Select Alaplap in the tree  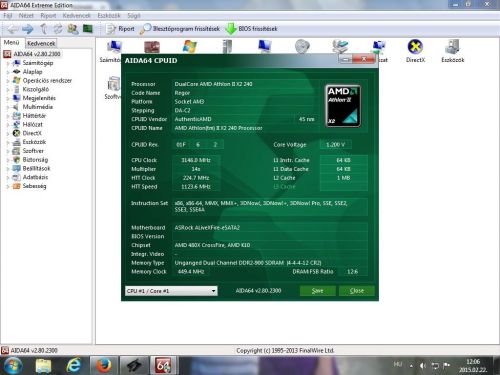(32, 72)
